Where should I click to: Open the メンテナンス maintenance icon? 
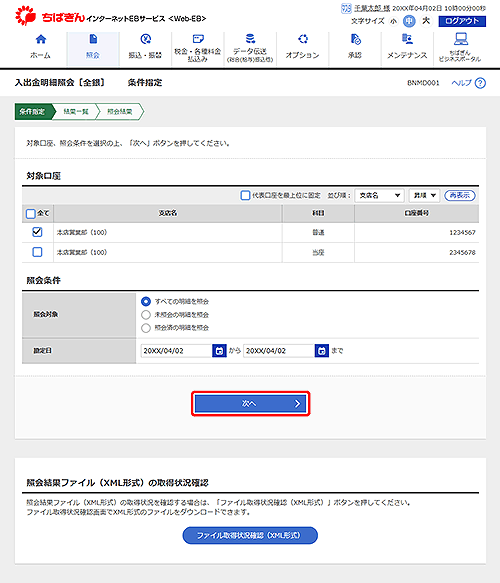coord(407,39)
